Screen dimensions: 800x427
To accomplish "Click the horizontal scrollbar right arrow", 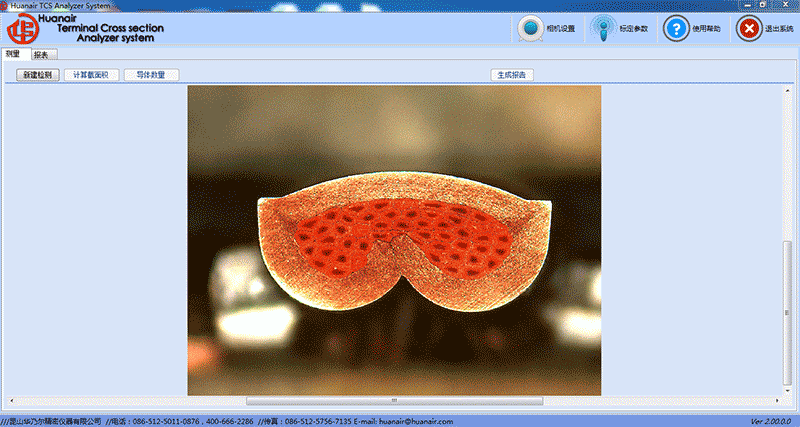I will [x=778, y=401].
